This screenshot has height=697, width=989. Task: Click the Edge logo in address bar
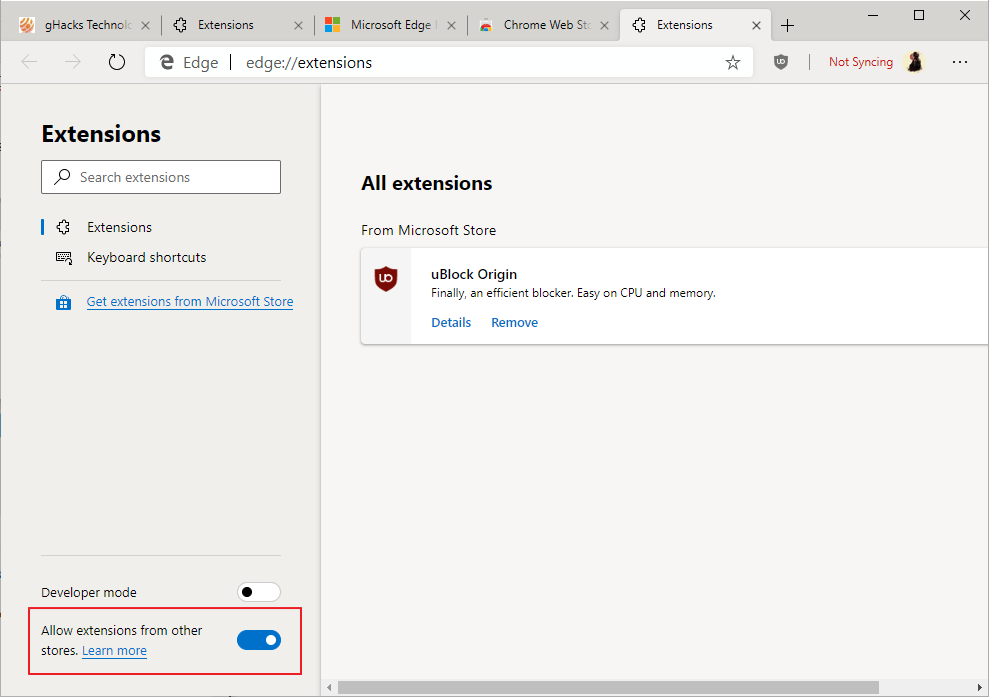point(167,62)
